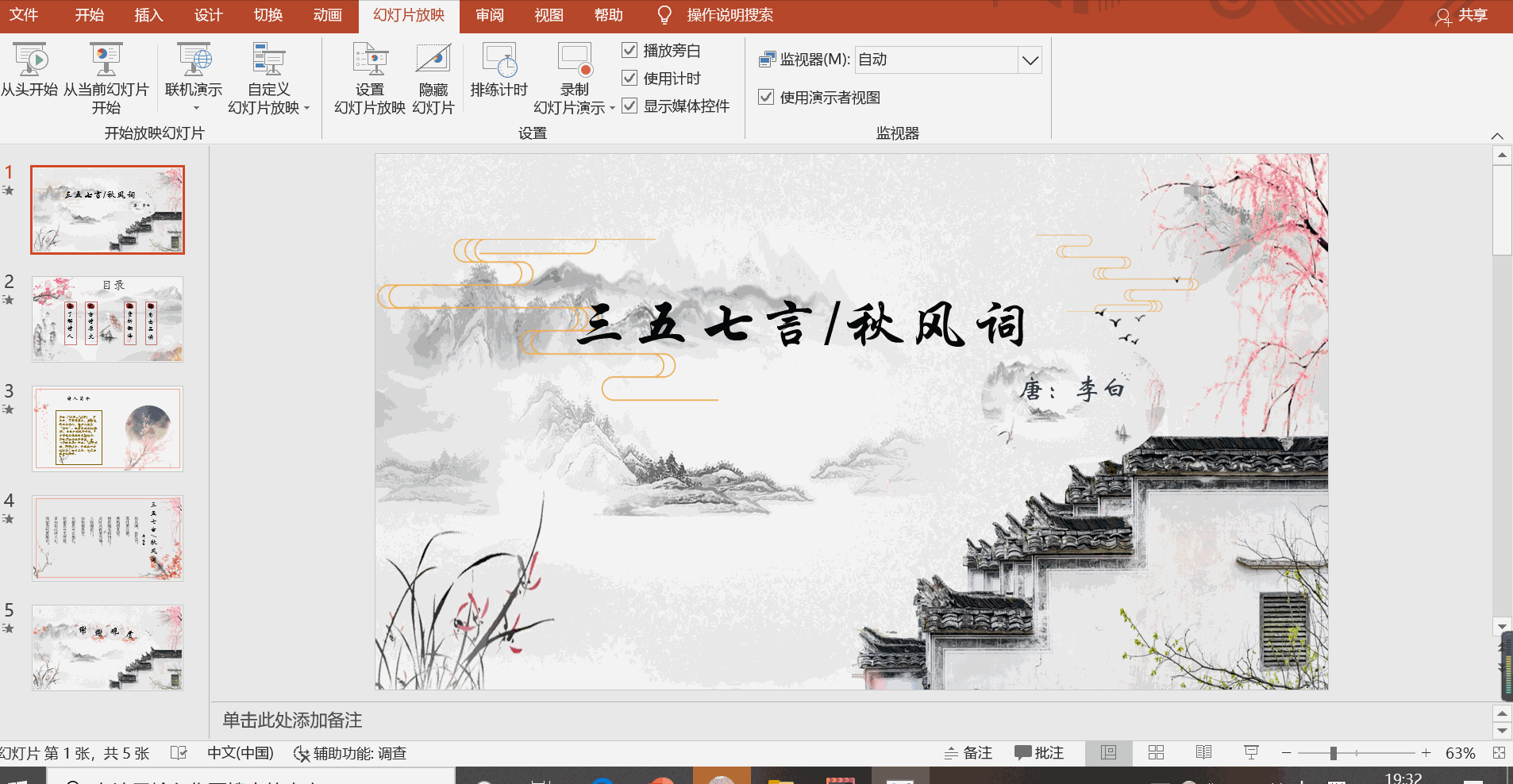This screenshot has width=1513, height=784.
Task: Click the lightbulb Tell Me icon
Action: point(665,15)
